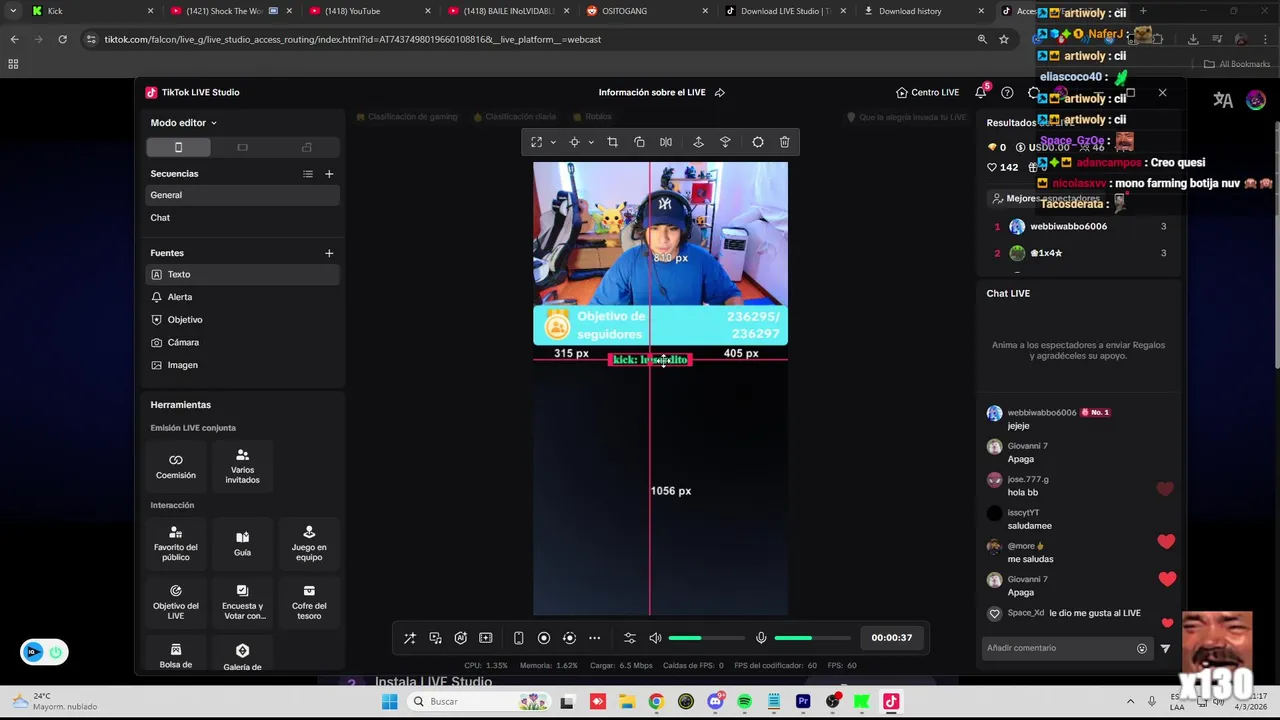This screenshot has width=1280, height=720.
Task: Open the AI tools hexagon icon
Action: [x=460, y=638]
